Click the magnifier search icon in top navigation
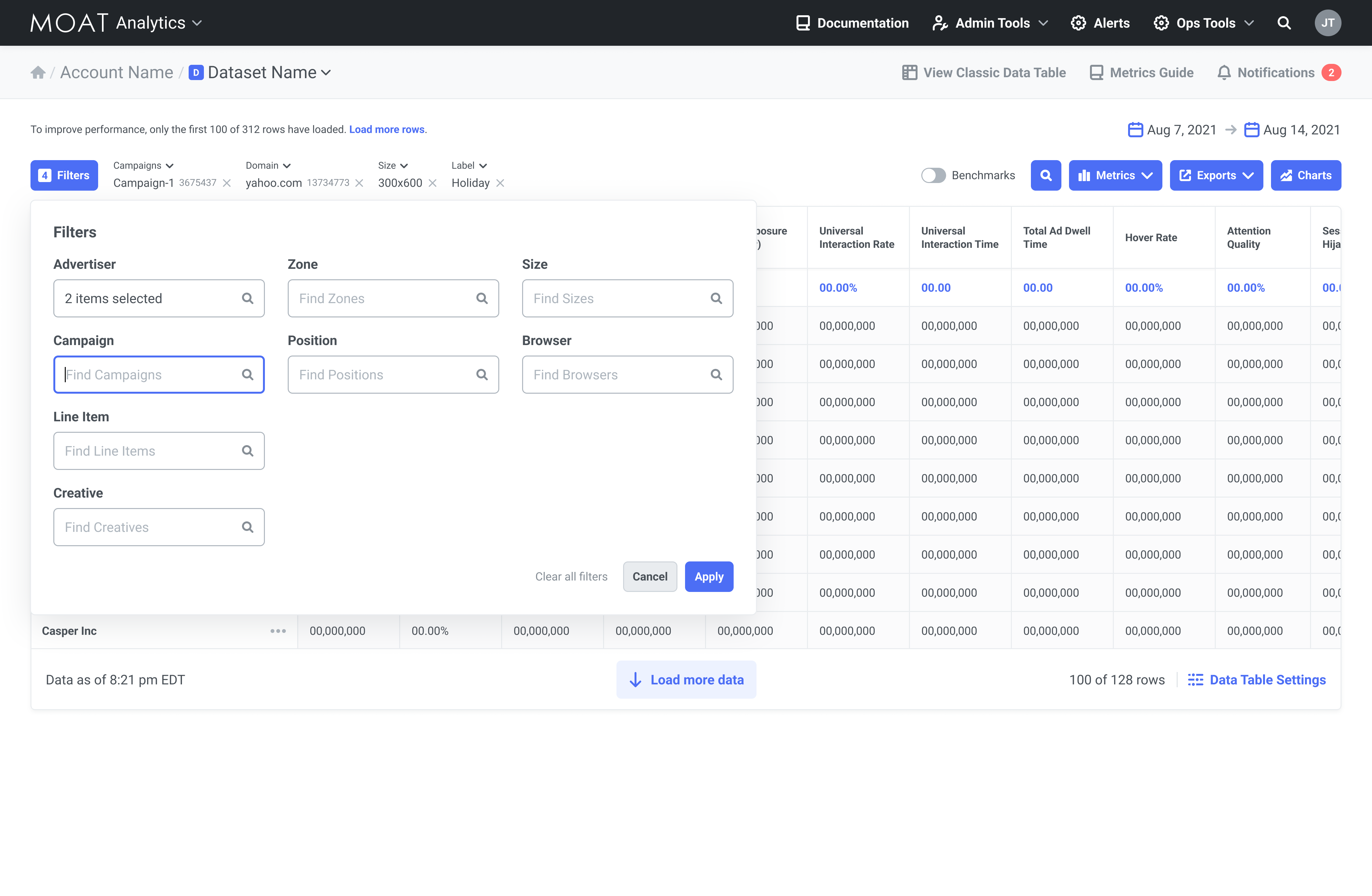 click(1284, 23)
